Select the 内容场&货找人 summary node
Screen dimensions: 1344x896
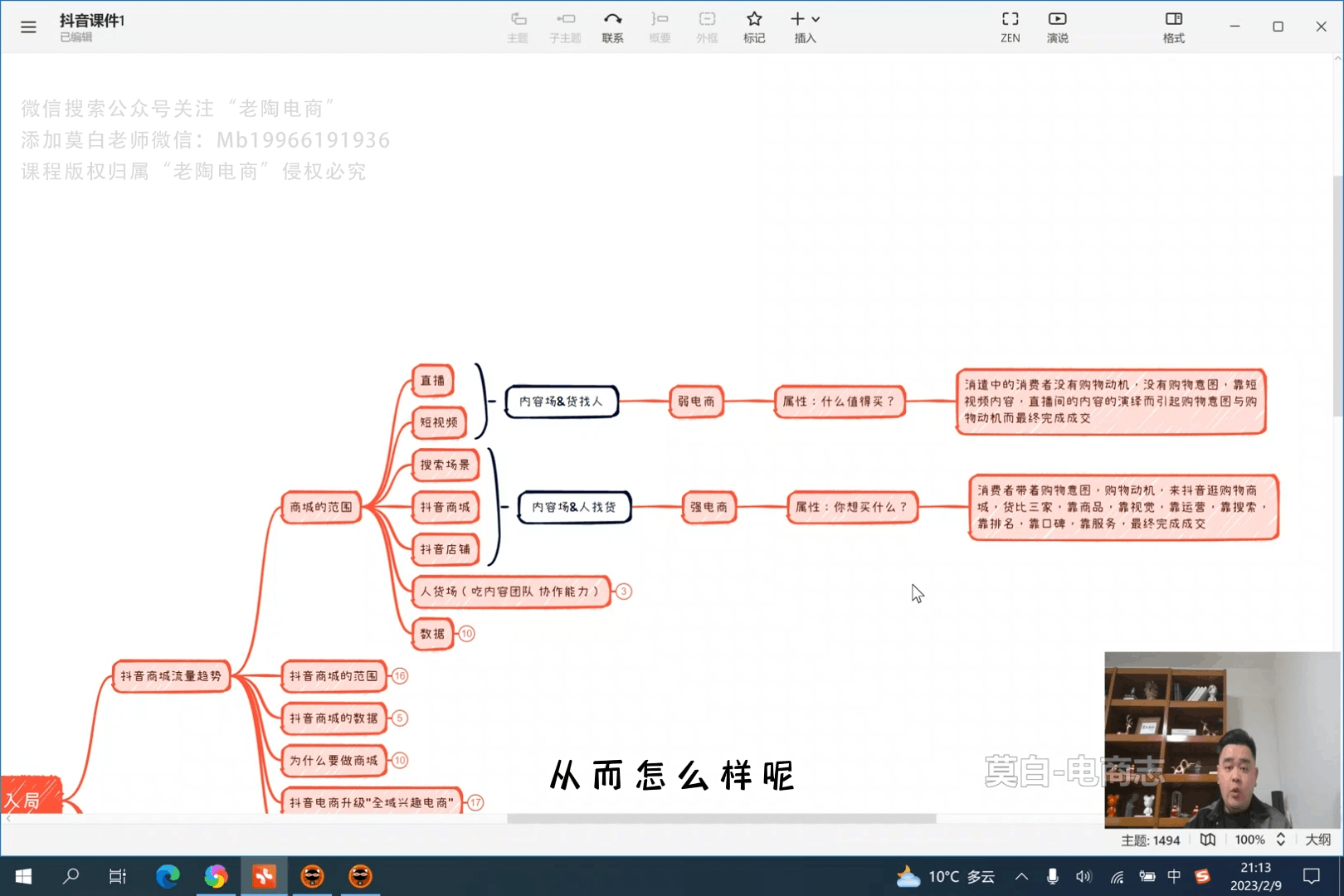562,402
